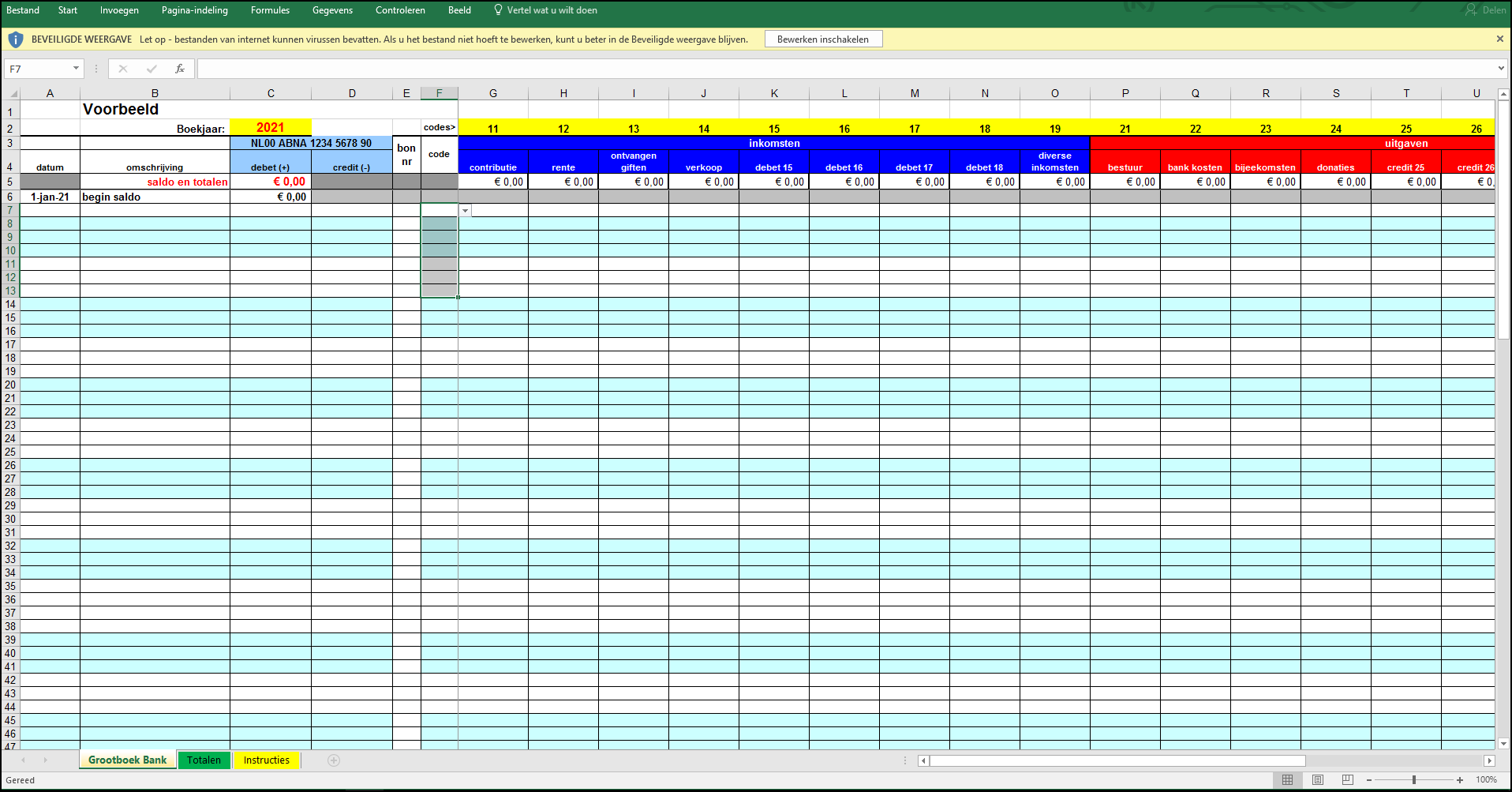1512x792 pixels.
Task: Click the yellow code 11 cell
Action: click(493, 128)
